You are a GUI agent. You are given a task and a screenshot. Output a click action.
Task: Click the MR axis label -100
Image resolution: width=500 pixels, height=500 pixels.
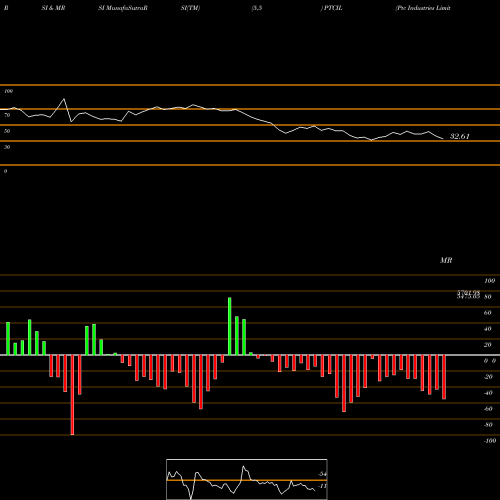click(490, 441)
